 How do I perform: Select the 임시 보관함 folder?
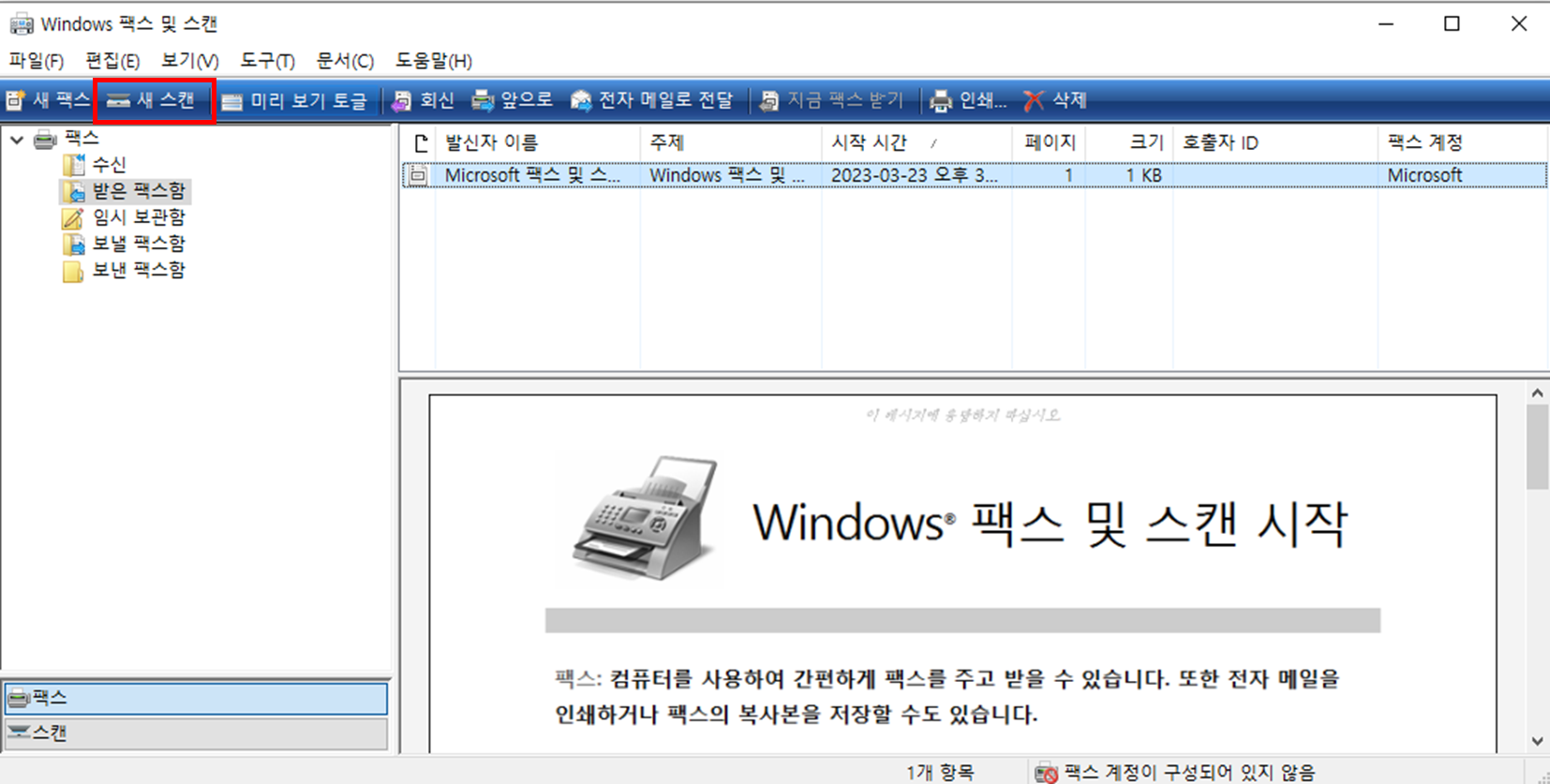(139, 217)
